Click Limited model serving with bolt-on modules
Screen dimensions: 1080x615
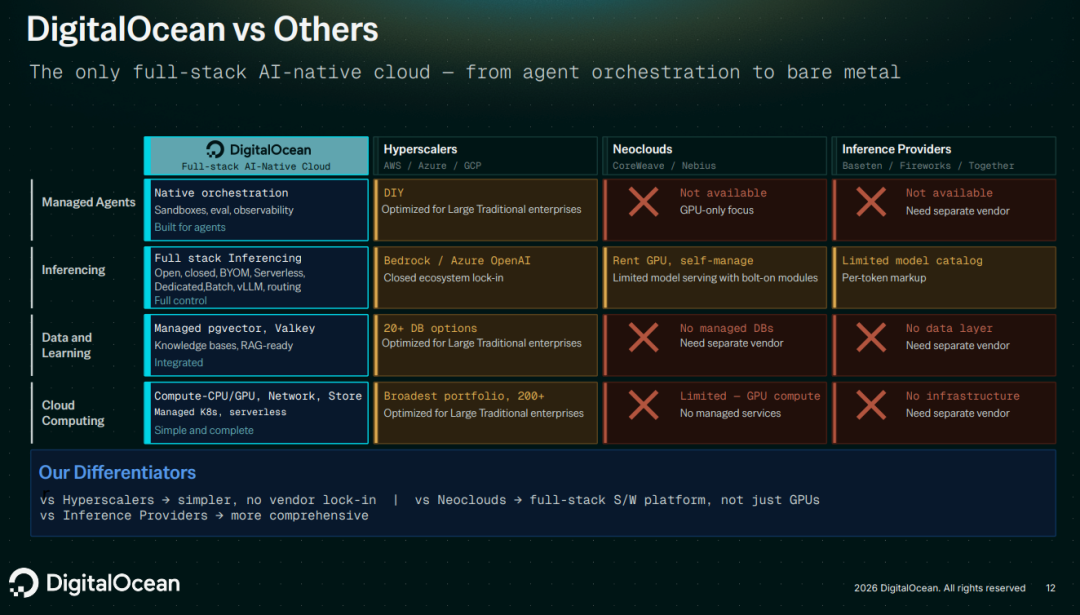[x=715, y=278]
